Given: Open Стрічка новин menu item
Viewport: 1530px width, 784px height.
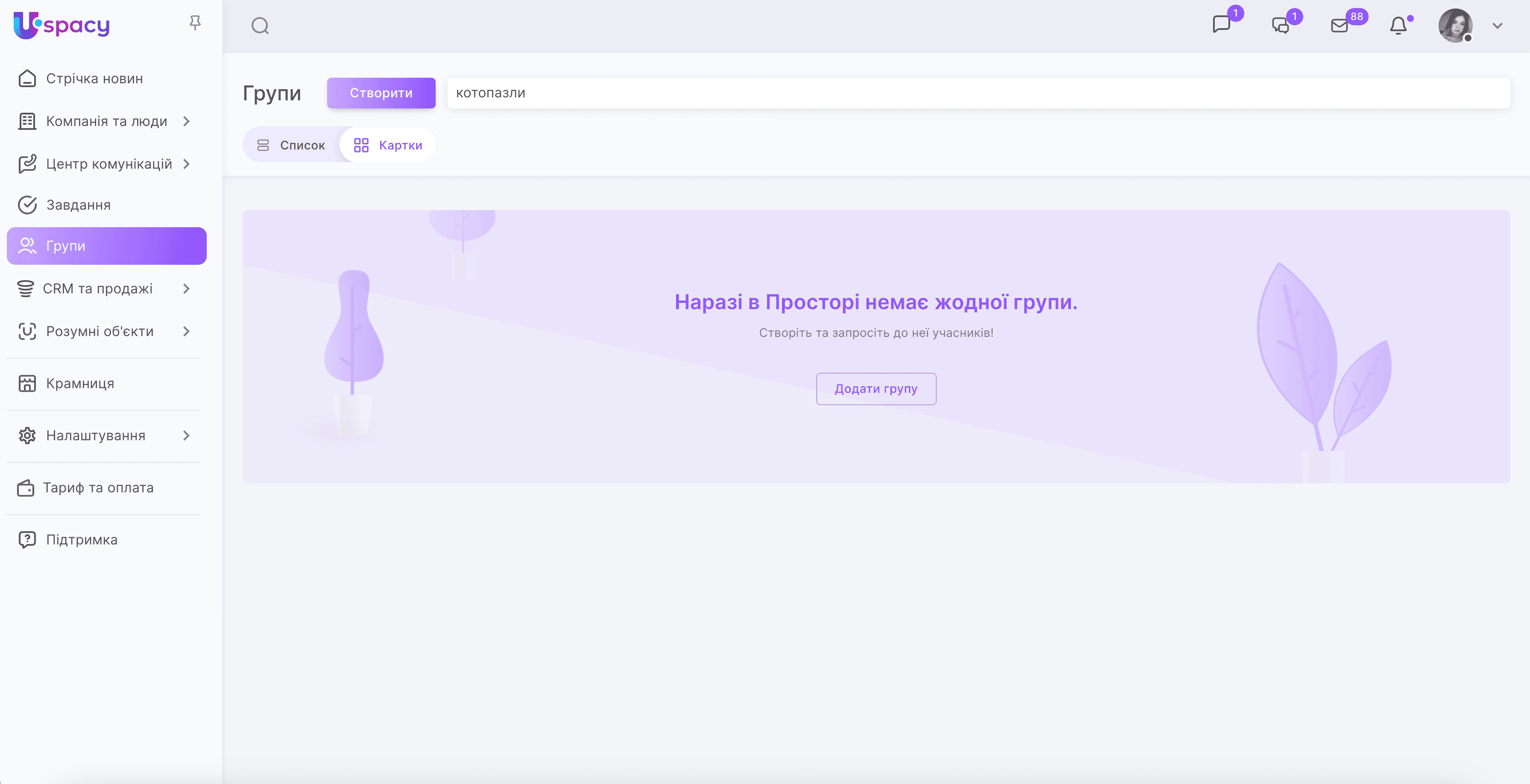Looking at the screenshot, I should pos(94,79).
